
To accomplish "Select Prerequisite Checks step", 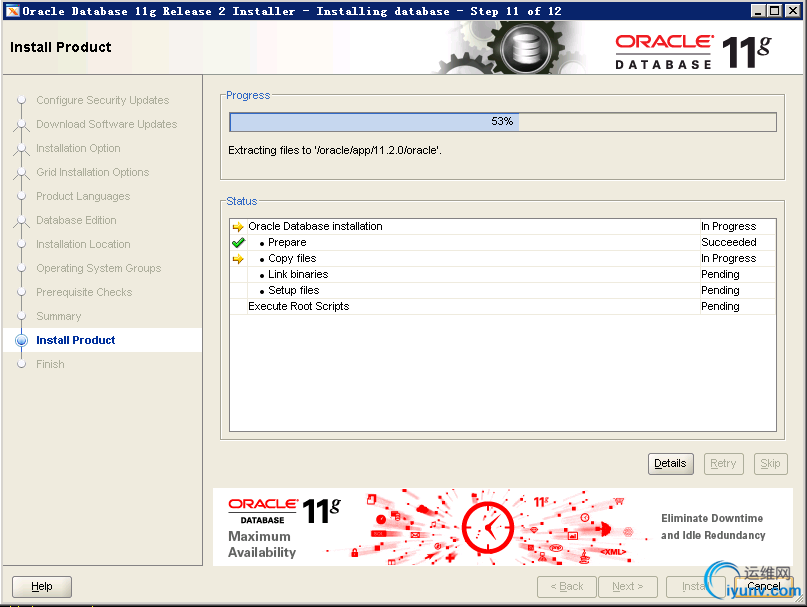I will tap(84, 292).
